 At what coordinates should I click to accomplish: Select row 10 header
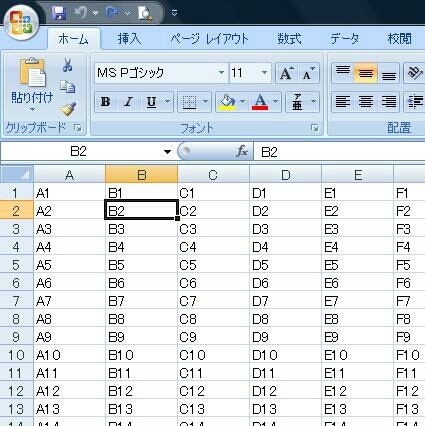[x=17, y=355]
